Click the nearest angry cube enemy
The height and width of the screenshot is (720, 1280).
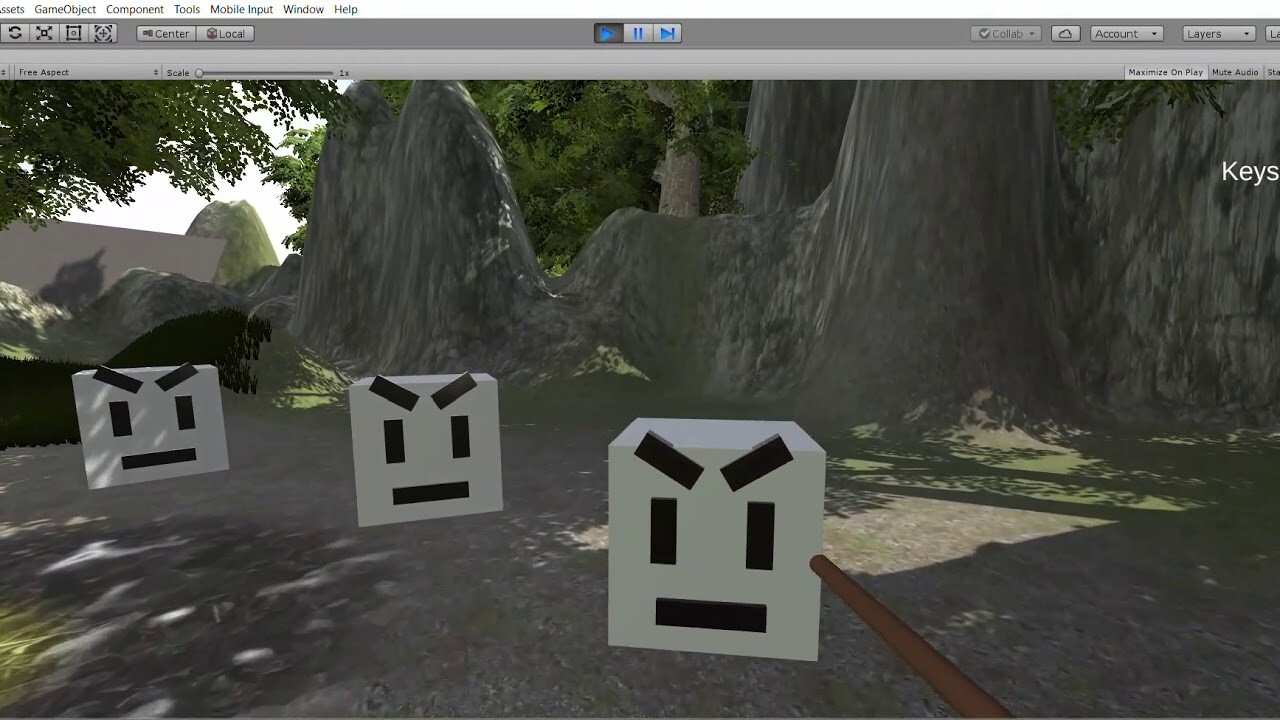(716, 540)
